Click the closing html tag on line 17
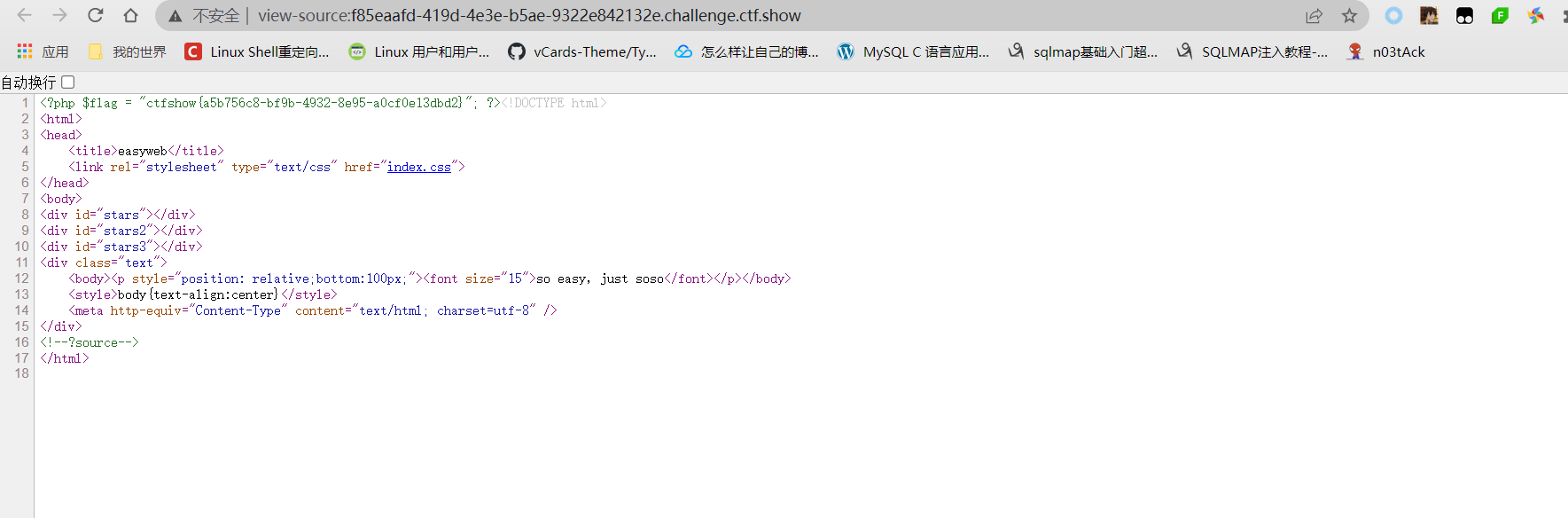 click(x=65, y=358)
